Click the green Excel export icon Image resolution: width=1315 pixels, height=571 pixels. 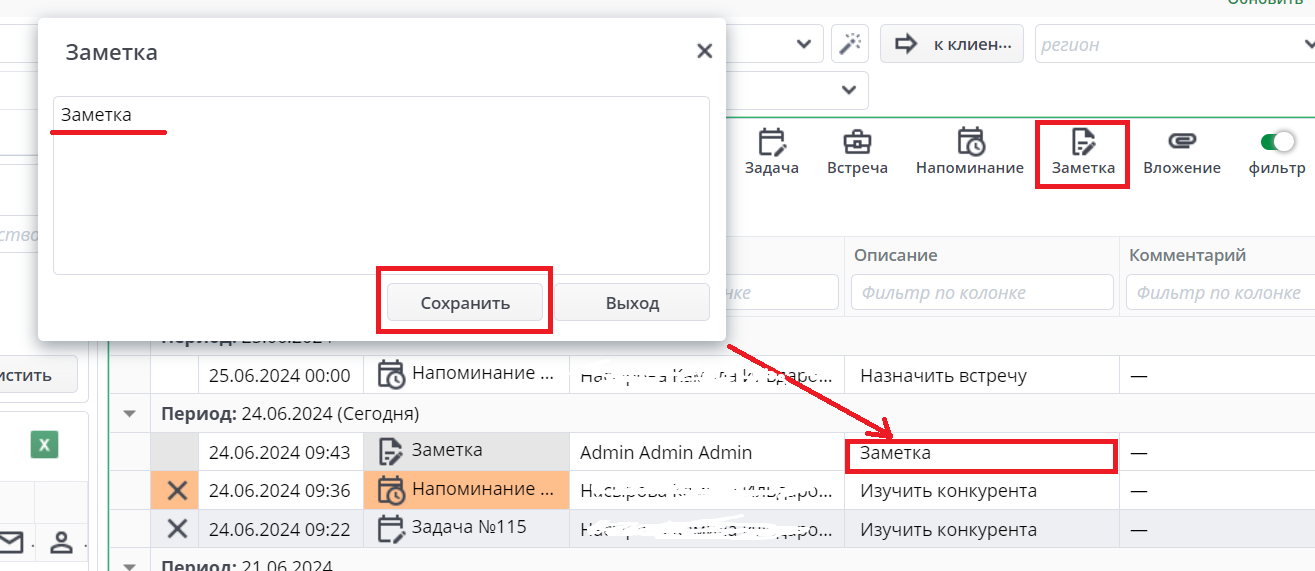[x=44, y=444]
